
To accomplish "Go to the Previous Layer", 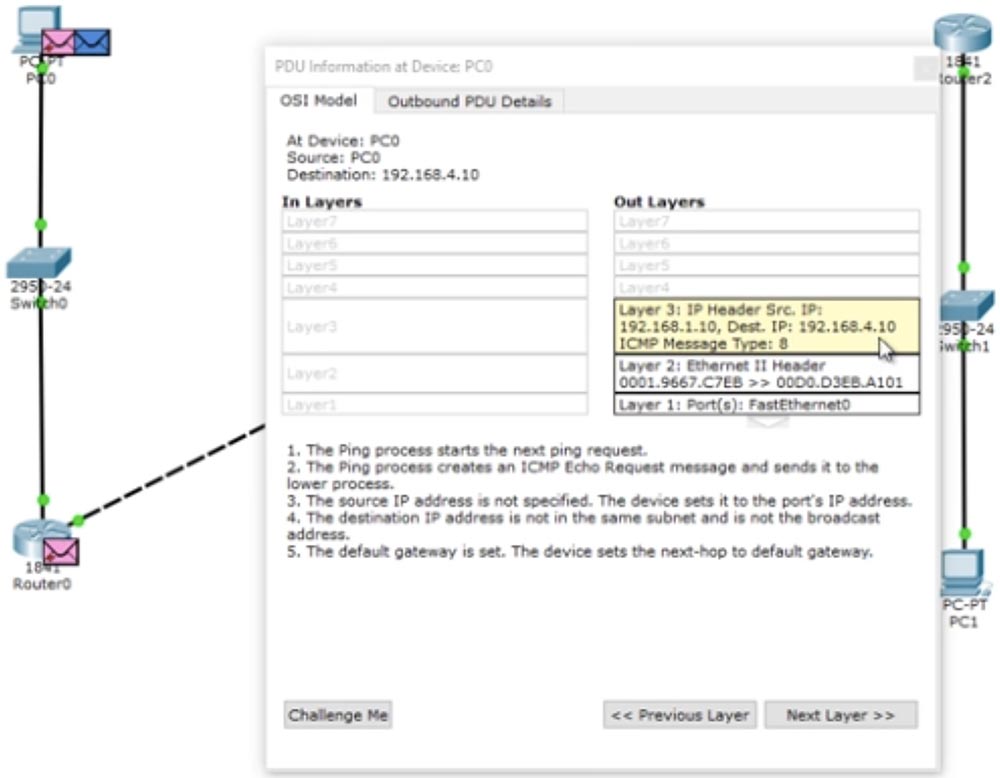I will tap(680, 715).
